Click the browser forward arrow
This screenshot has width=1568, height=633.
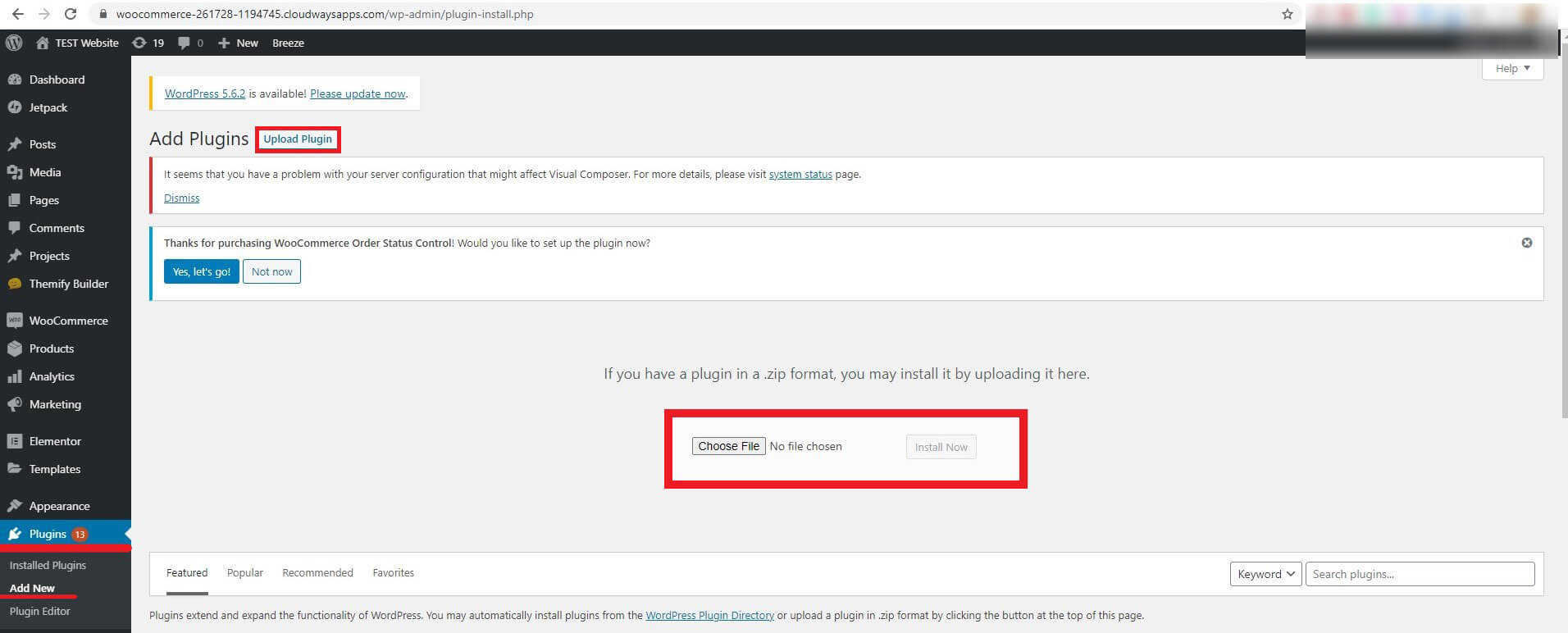pos(44,14)
